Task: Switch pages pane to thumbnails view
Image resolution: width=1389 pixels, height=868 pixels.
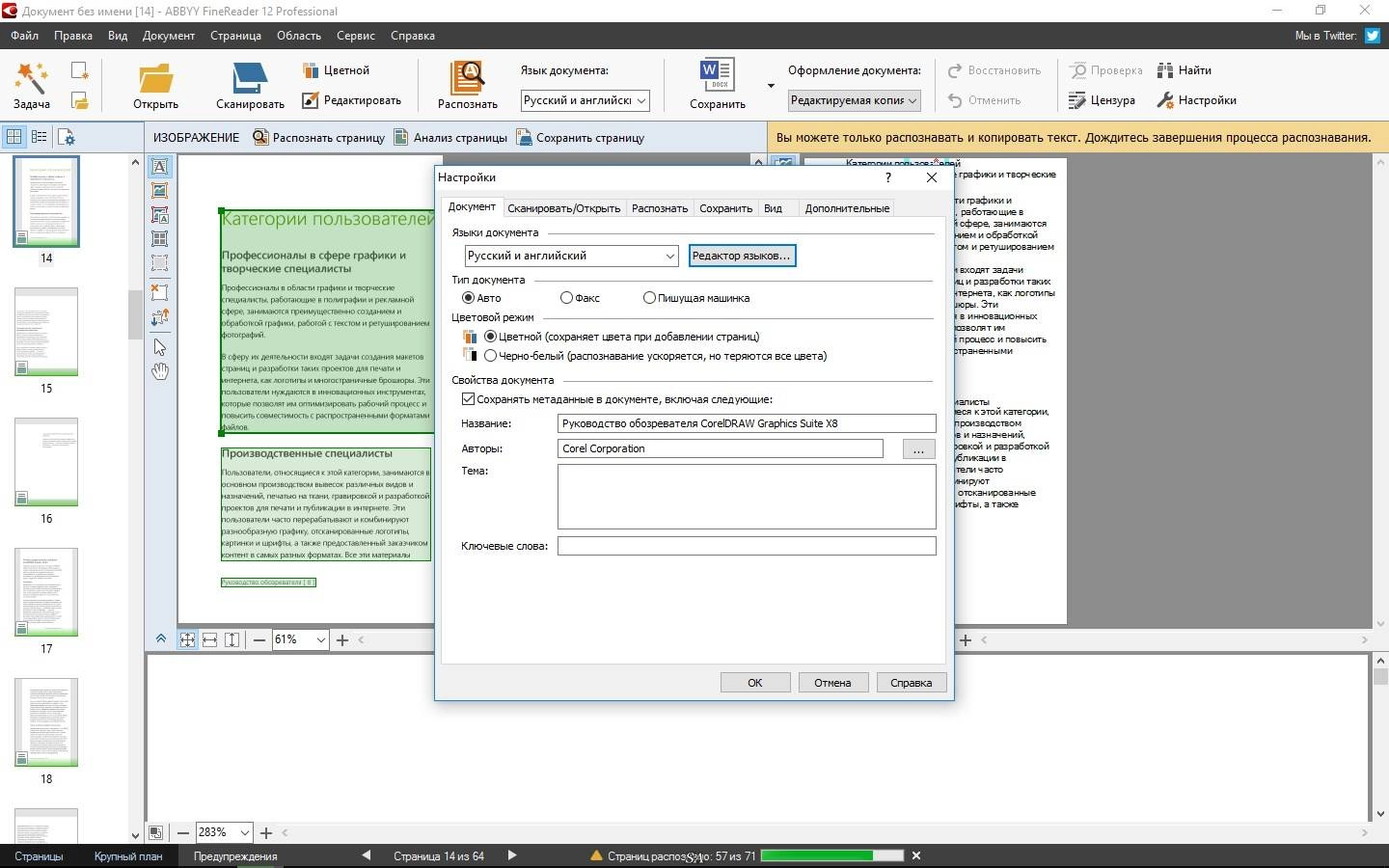Action: click(14, 137)
